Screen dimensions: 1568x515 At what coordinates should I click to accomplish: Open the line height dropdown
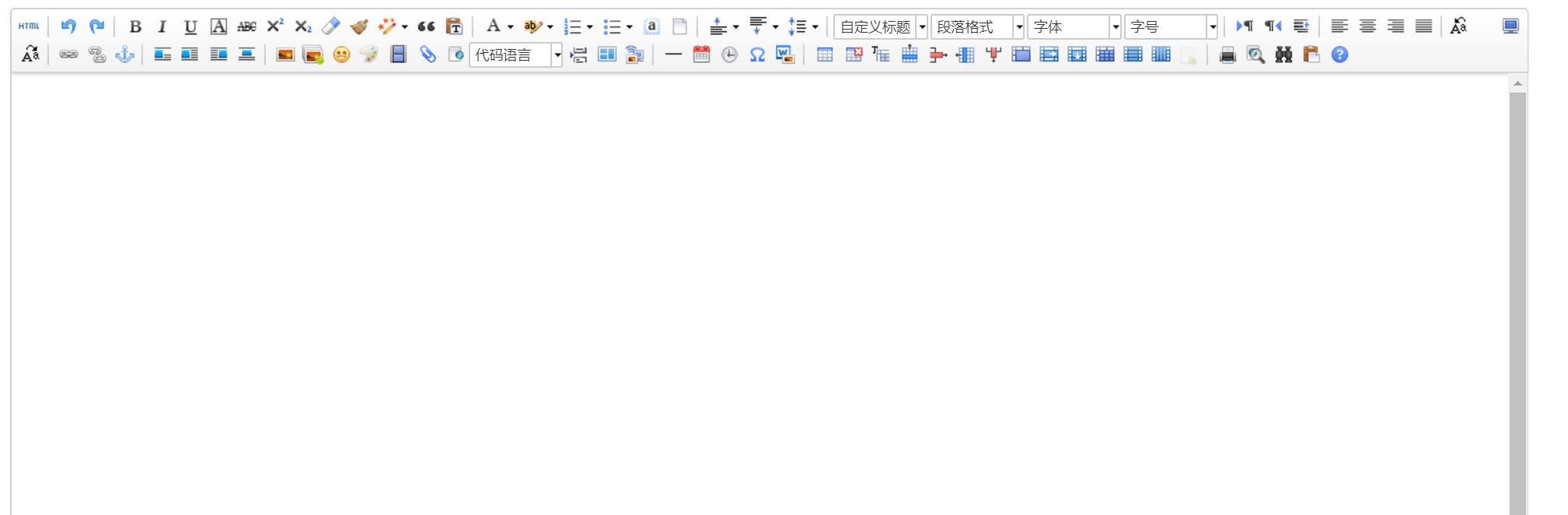815,27
